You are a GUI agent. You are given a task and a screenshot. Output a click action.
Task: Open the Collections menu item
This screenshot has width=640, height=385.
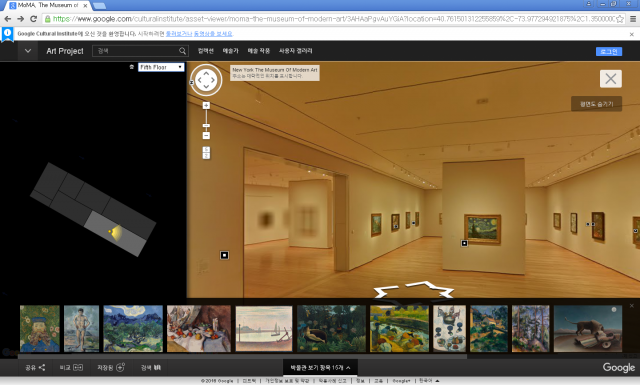click(x=206, y=51)
